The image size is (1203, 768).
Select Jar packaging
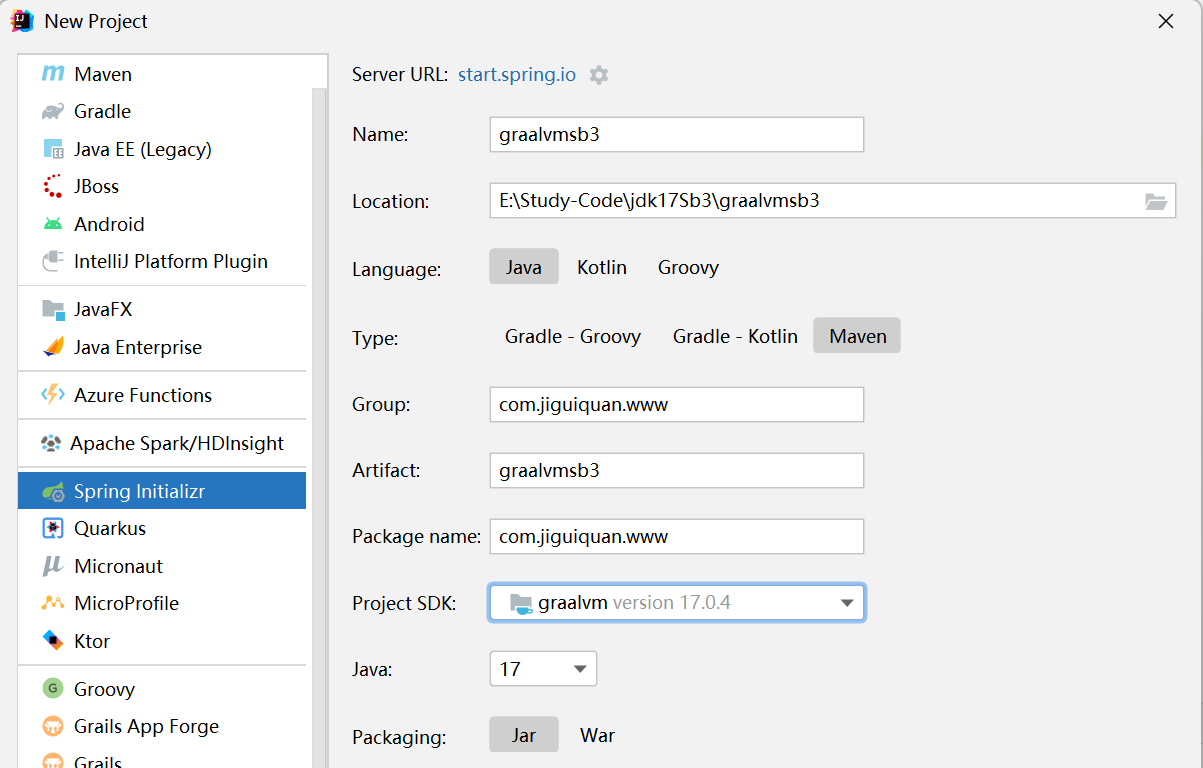pos(524,736)
